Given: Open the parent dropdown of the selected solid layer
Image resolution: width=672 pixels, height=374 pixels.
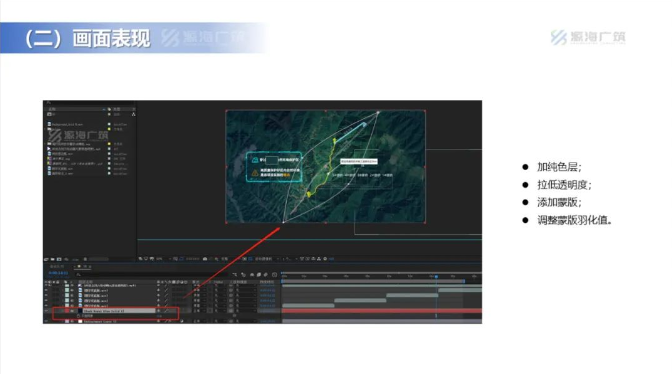Looking at the screenshot, I should click(245, 311).
